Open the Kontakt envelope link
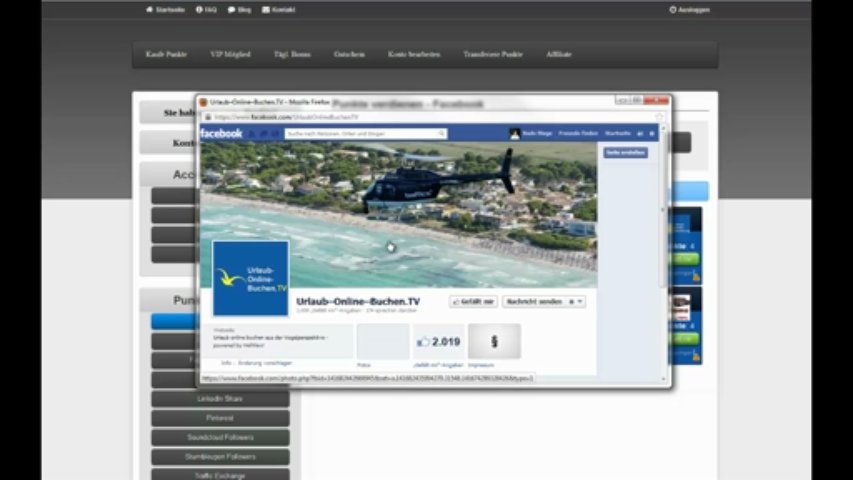This screenshot has width=853, height=480. point(279,9)
